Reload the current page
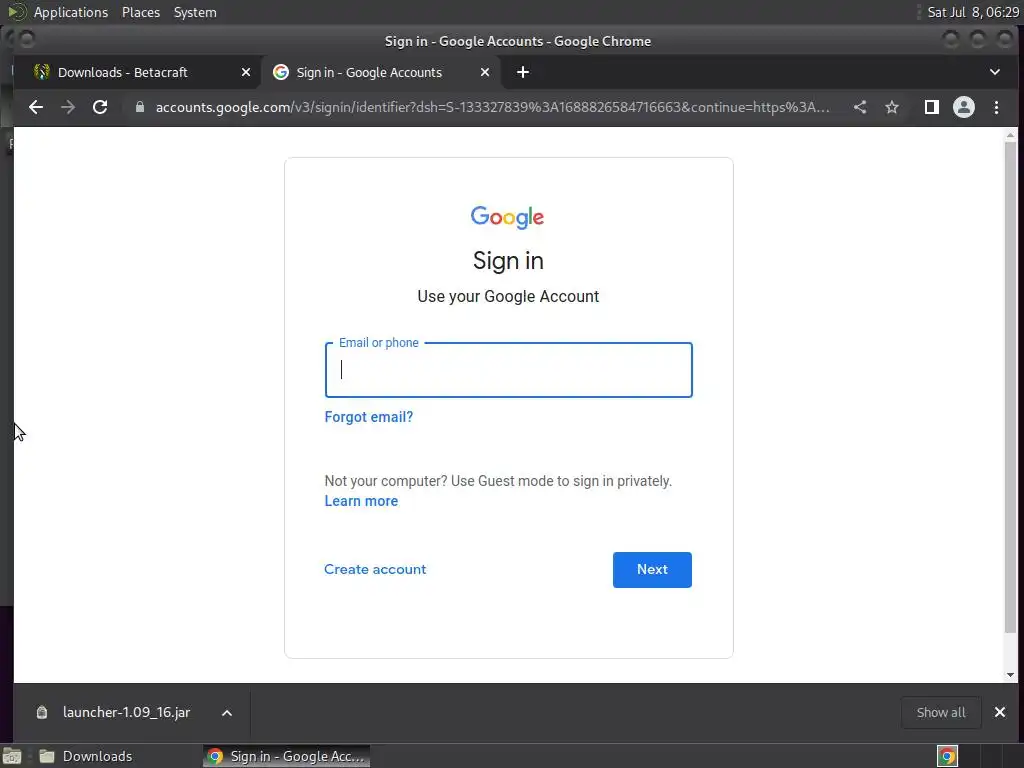Screen dimensions: 1024x768 tap(100, 107)
